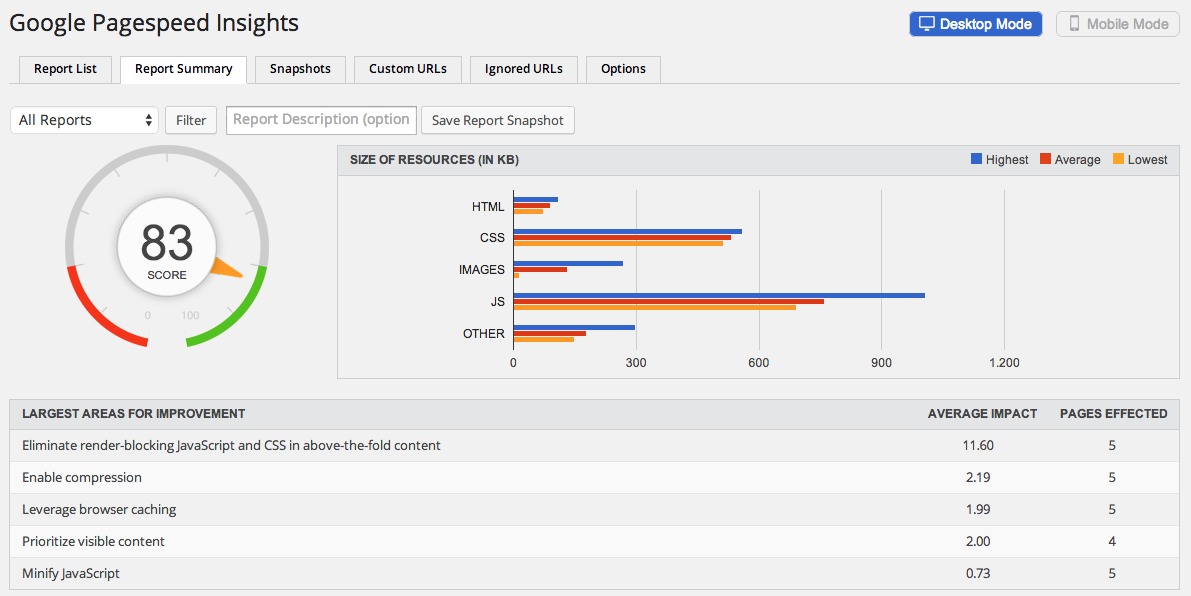Click the blue Highest bar for JS
This screenshot has height=596, width=1191.
click(719, 295)
